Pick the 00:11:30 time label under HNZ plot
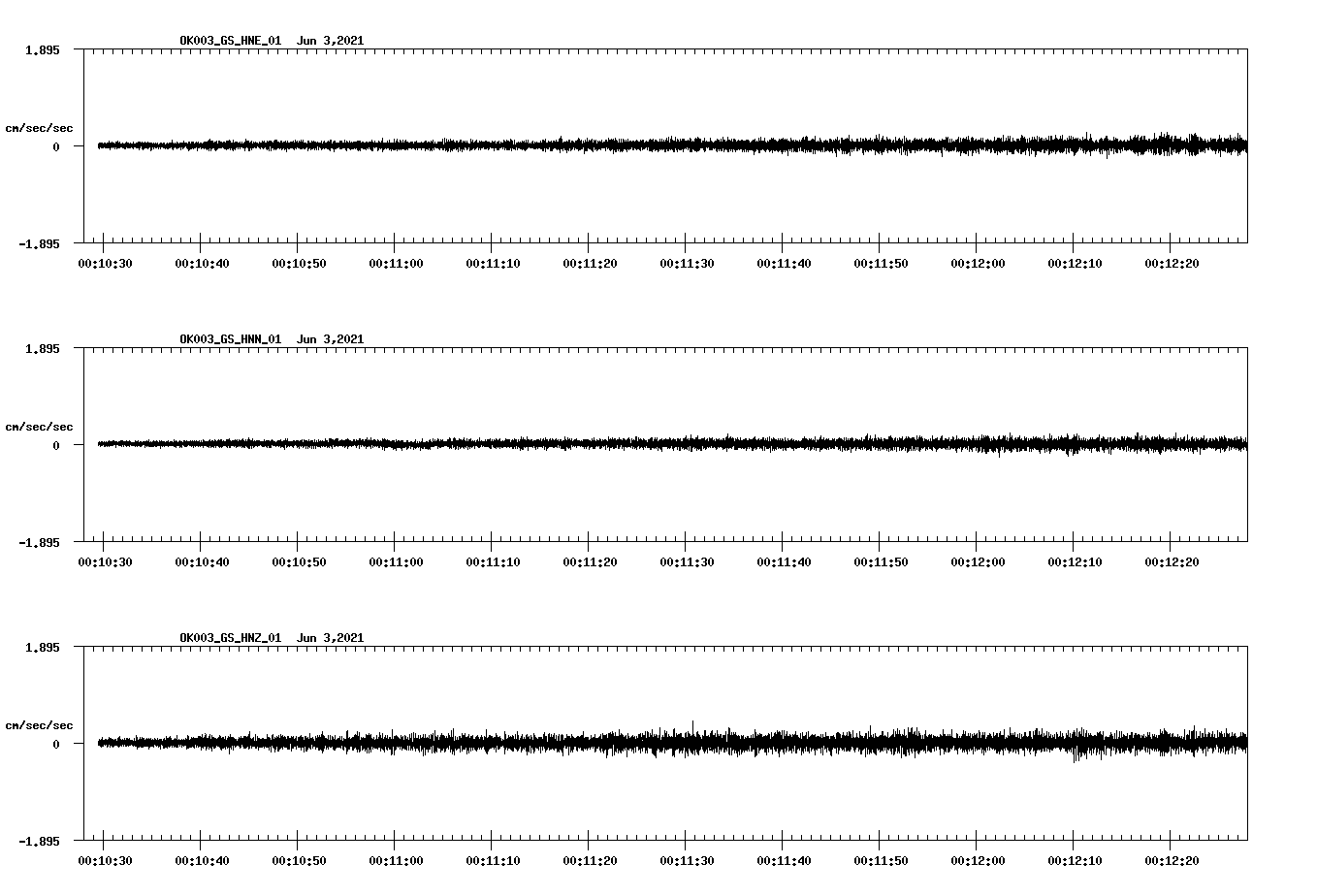The width and height of the screenshot is (1317, 896). [x=687, y=861]
